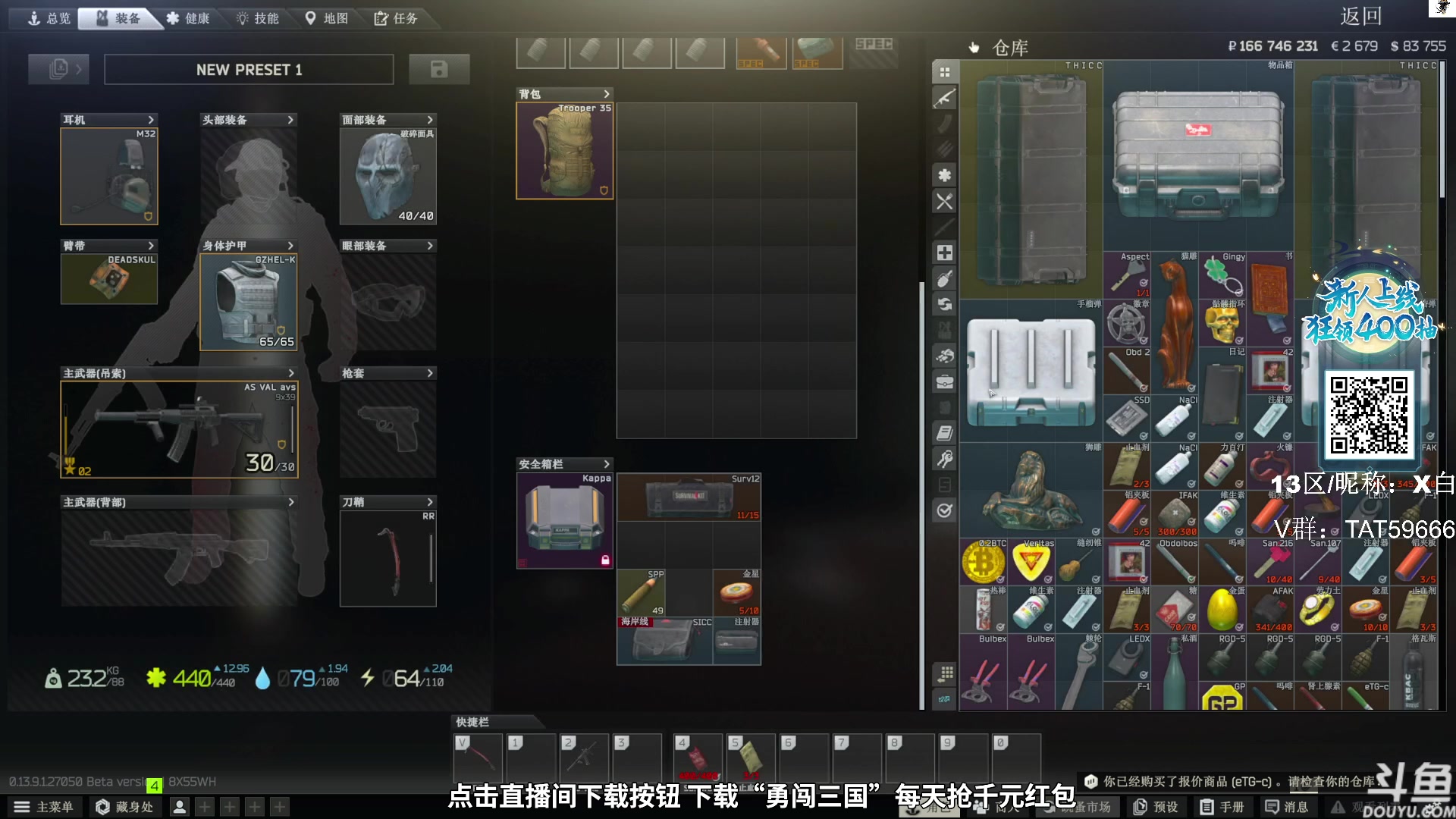Screen dimensions: 1456x819
Task: Toggle the lock on Kappa secure container
Action: point(605,560)
